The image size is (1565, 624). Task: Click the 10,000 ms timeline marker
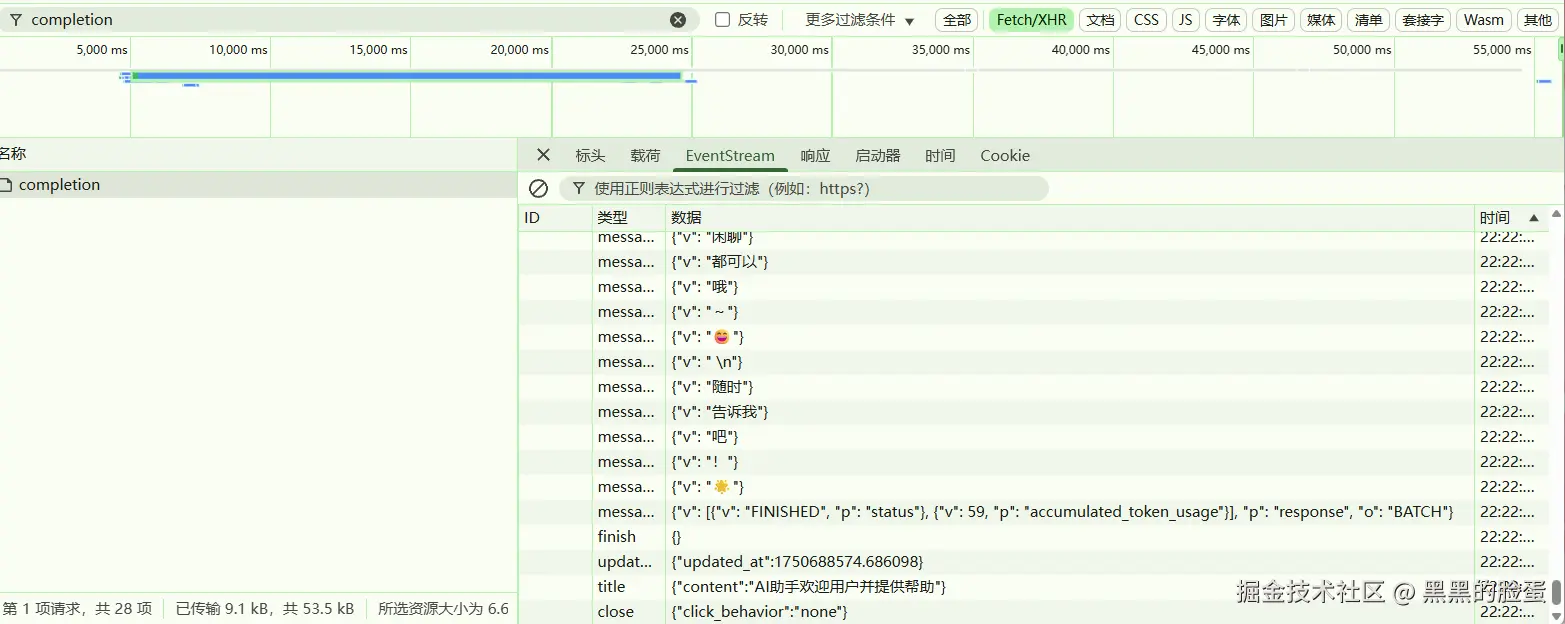point(238,49)
